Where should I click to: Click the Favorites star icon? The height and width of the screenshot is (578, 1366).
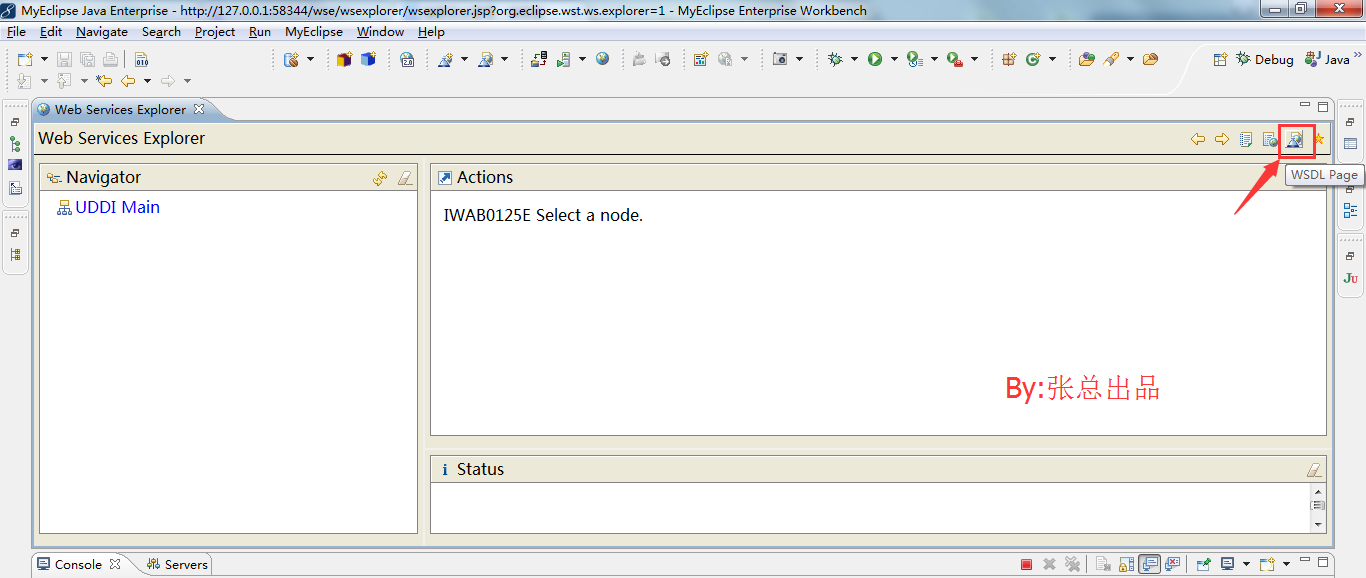pos(1319,139)
